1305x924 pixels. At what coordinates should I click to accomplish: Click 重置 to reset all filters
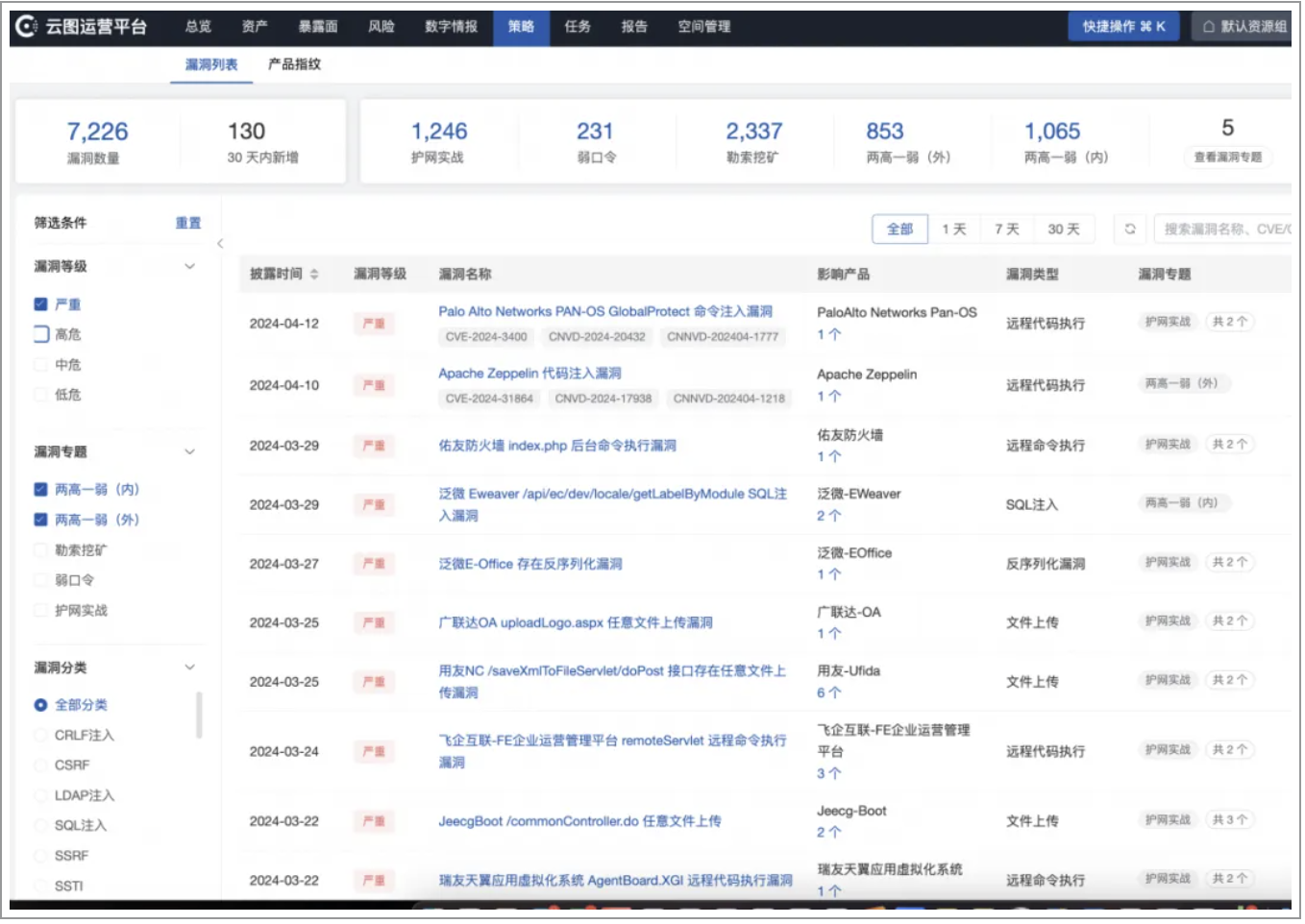(x=188, y=222)
